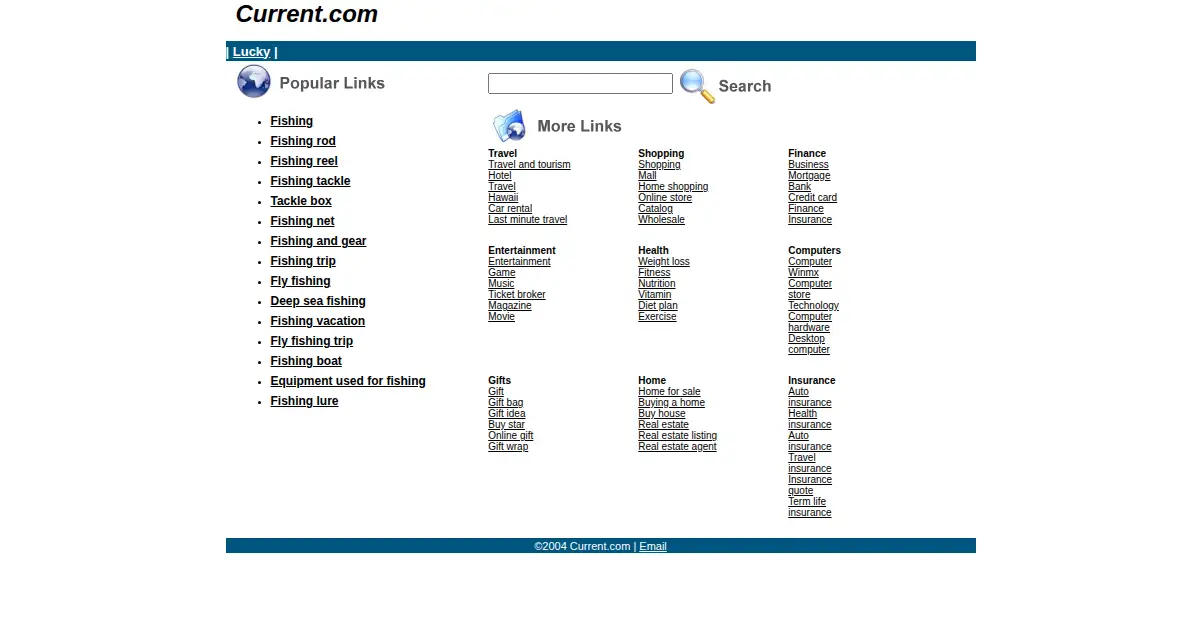
Task: Visit the Home shopping link
Action: [x=673, y=187]
